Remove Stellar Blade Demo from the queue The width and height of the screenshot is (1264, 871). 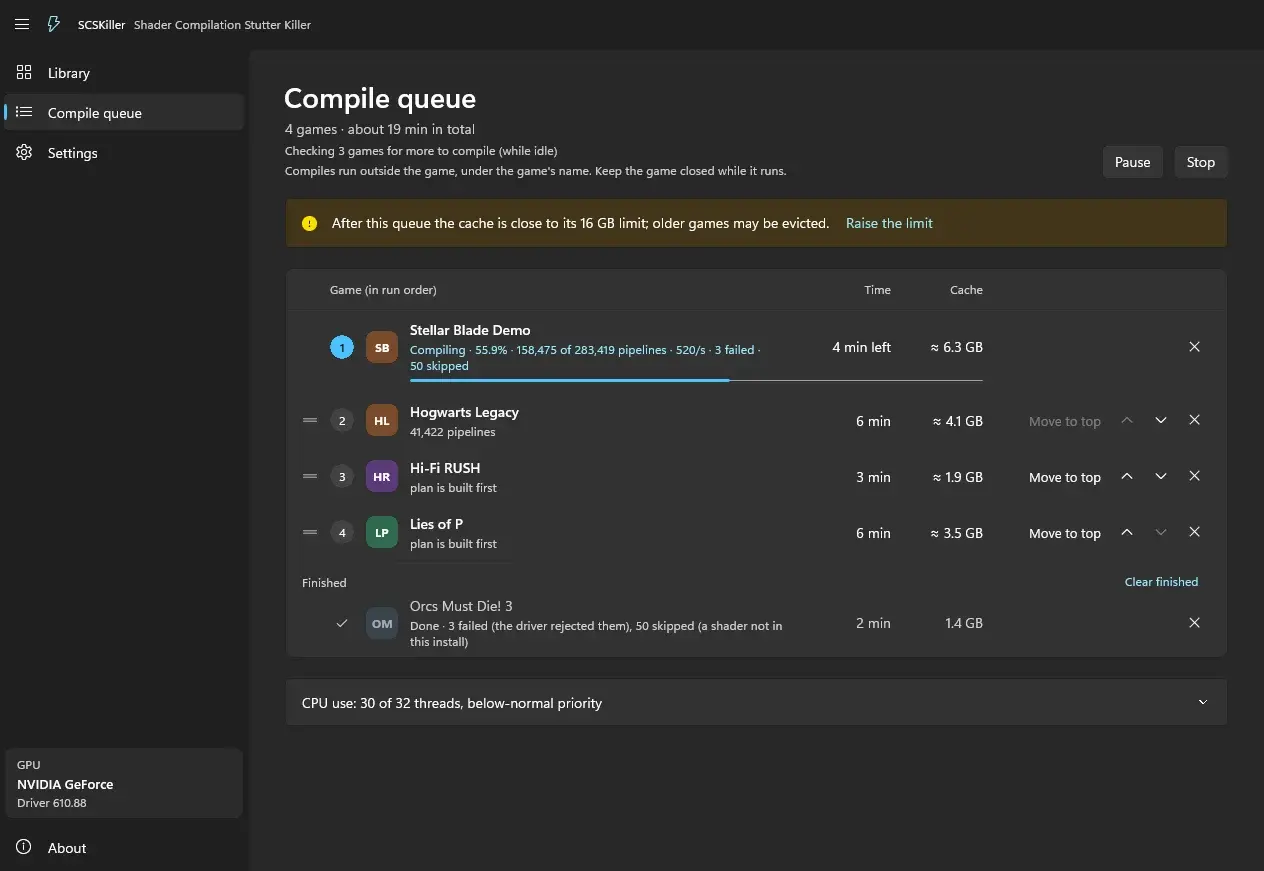1194,347
